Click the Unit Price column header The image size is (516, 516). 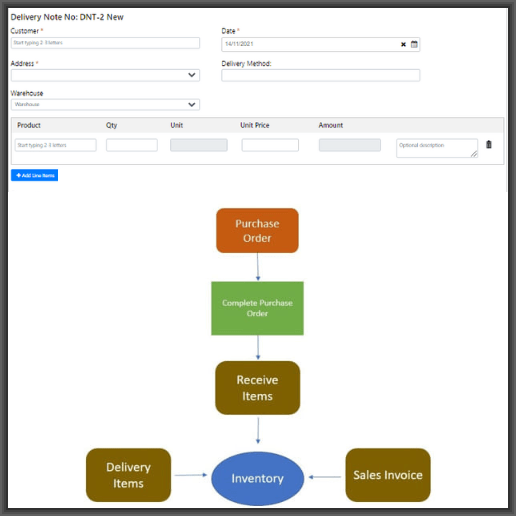pyautogui.click(x=255, y=125)
